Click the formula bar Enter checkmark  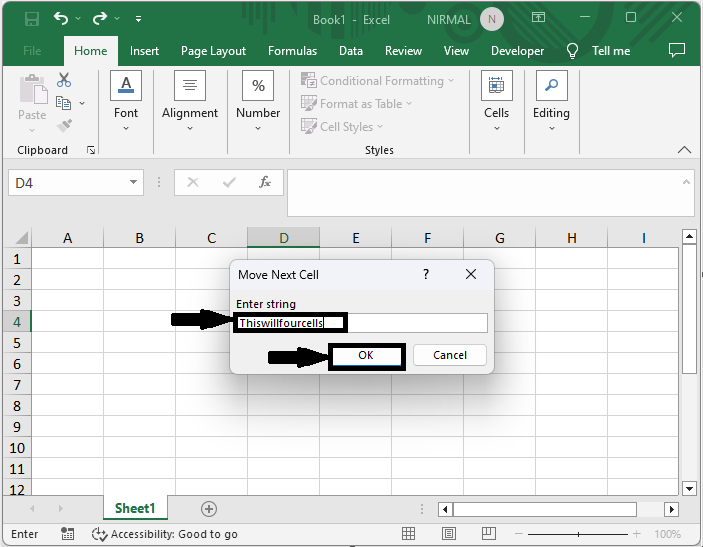(229, 182)
